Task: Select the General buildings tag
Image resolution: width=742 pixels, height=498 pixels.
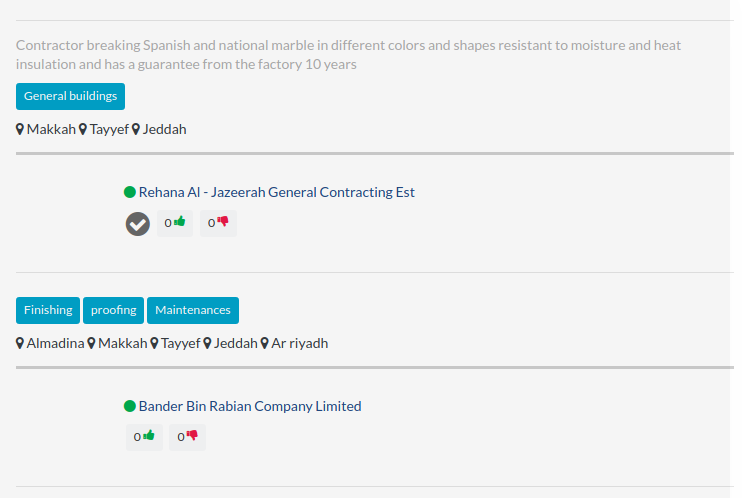Action: click(x=71, y=97)
